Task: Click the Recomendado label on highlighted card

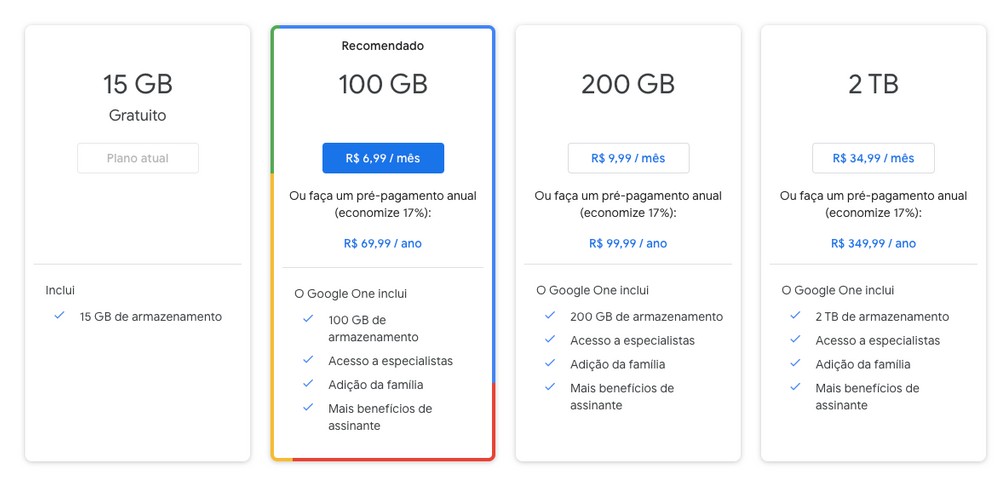Action: point(383,46)
